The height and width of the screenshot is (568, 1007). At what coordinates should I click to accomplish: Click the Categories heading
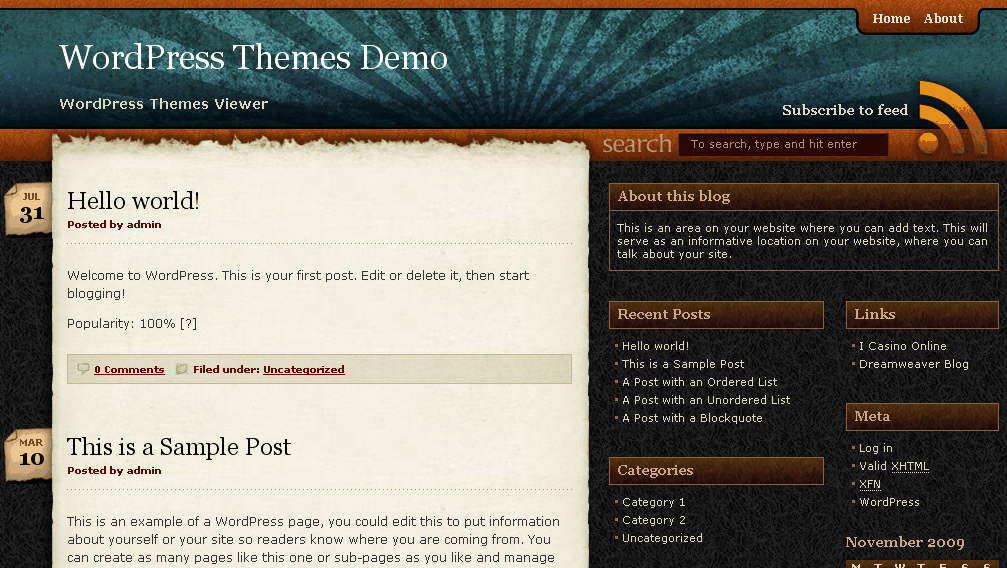click(655, 470)
